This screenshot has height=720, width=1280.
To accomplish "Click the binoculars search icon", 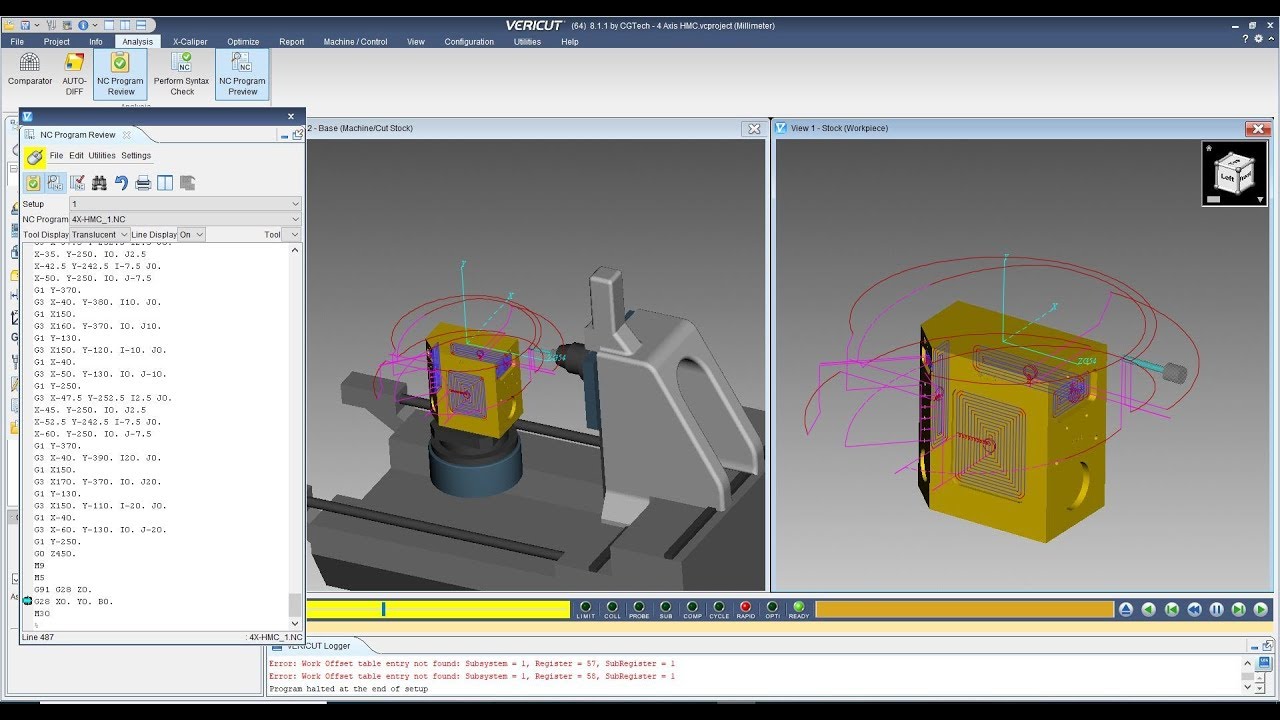I will (x=99, y=183).
